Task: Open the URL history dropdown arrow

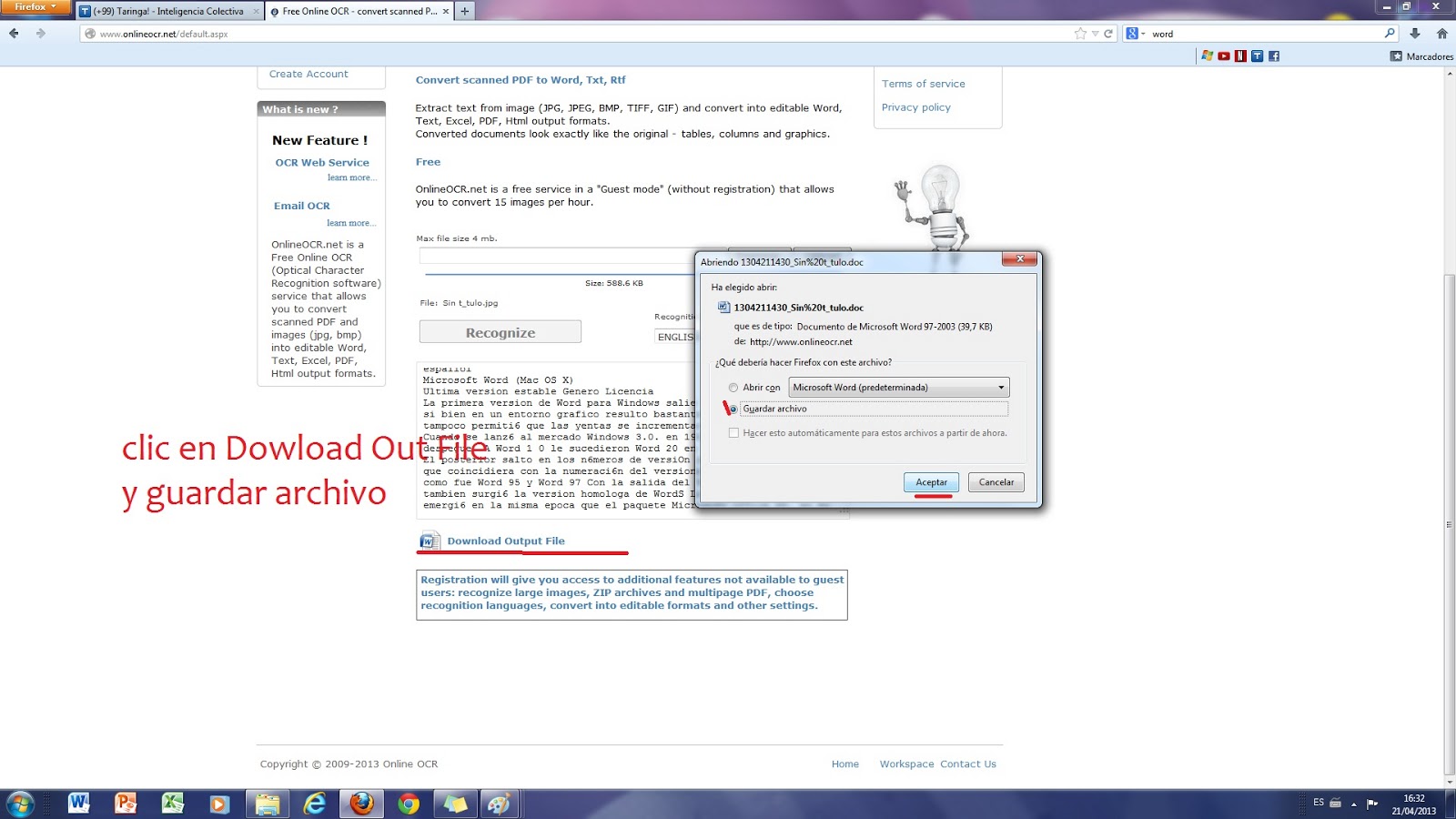Action: 1096,34
